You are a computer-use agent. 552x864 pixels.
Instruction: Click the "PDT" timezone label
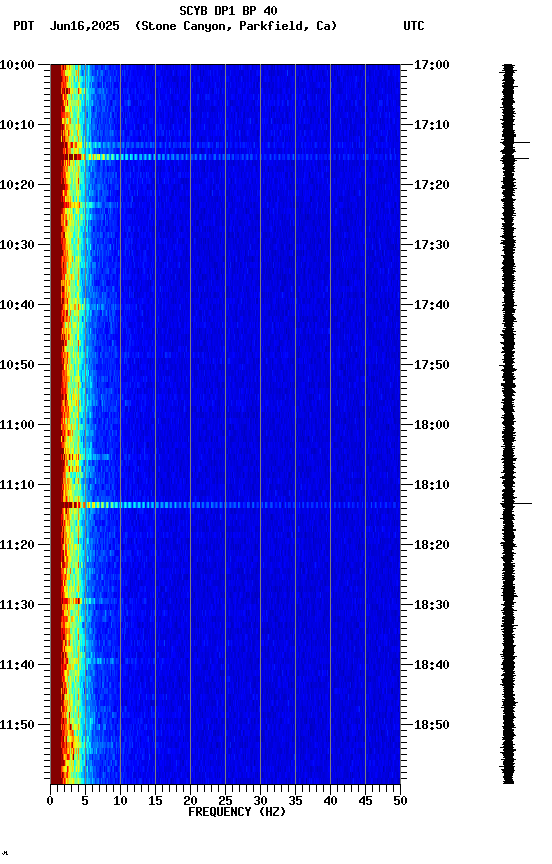[x=24, y=26]
